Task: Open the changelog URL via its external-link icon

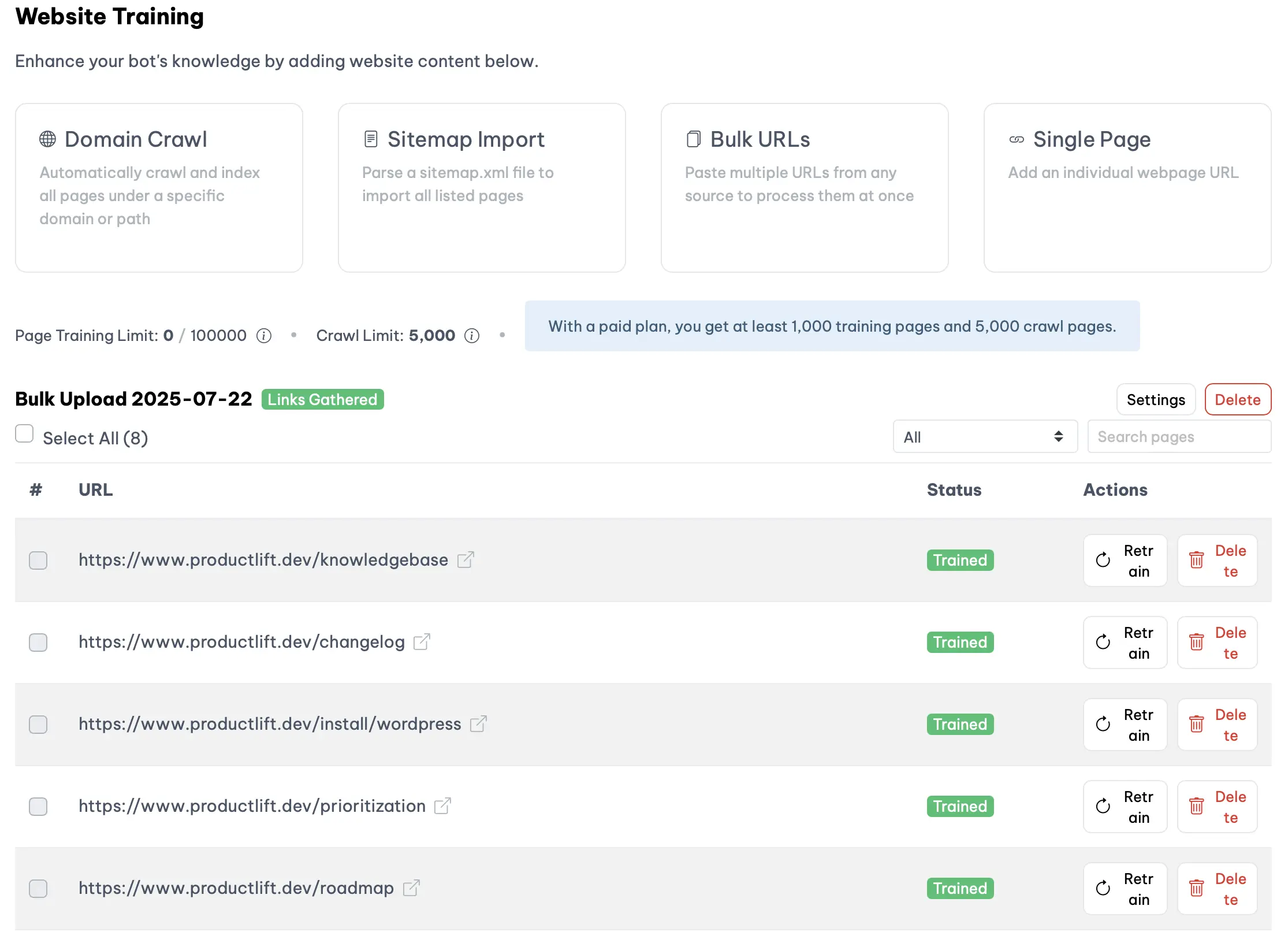Action: (422, 642)
